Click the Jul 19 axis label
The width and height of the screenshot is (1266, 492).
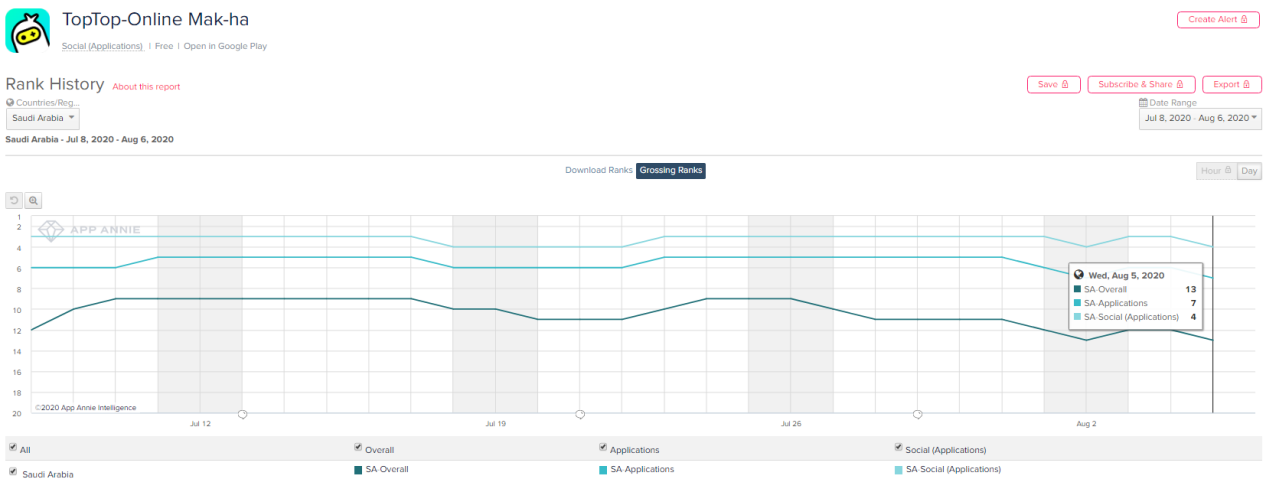[x=495, y=424]
